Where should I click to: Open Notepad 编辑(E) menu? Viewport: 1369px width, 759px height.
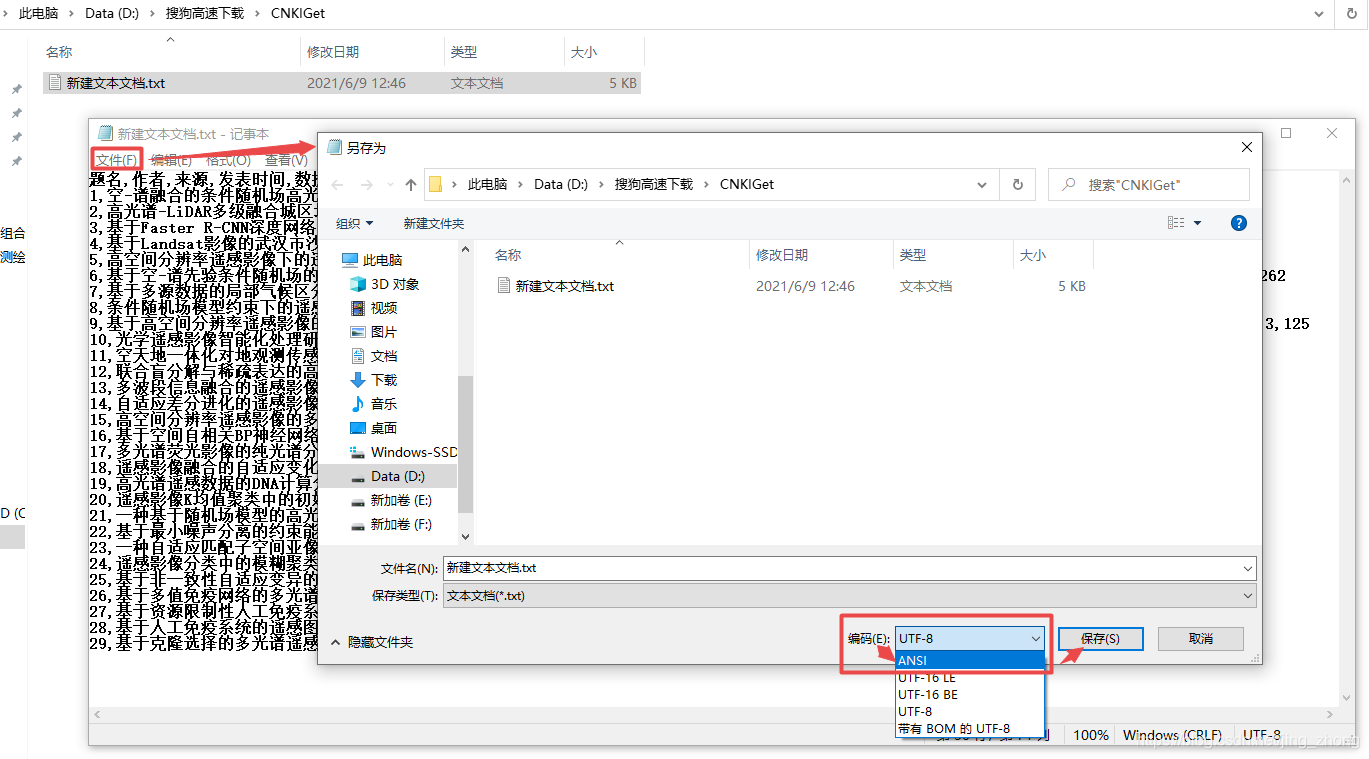pyautogui.click(x=171, y=160)
